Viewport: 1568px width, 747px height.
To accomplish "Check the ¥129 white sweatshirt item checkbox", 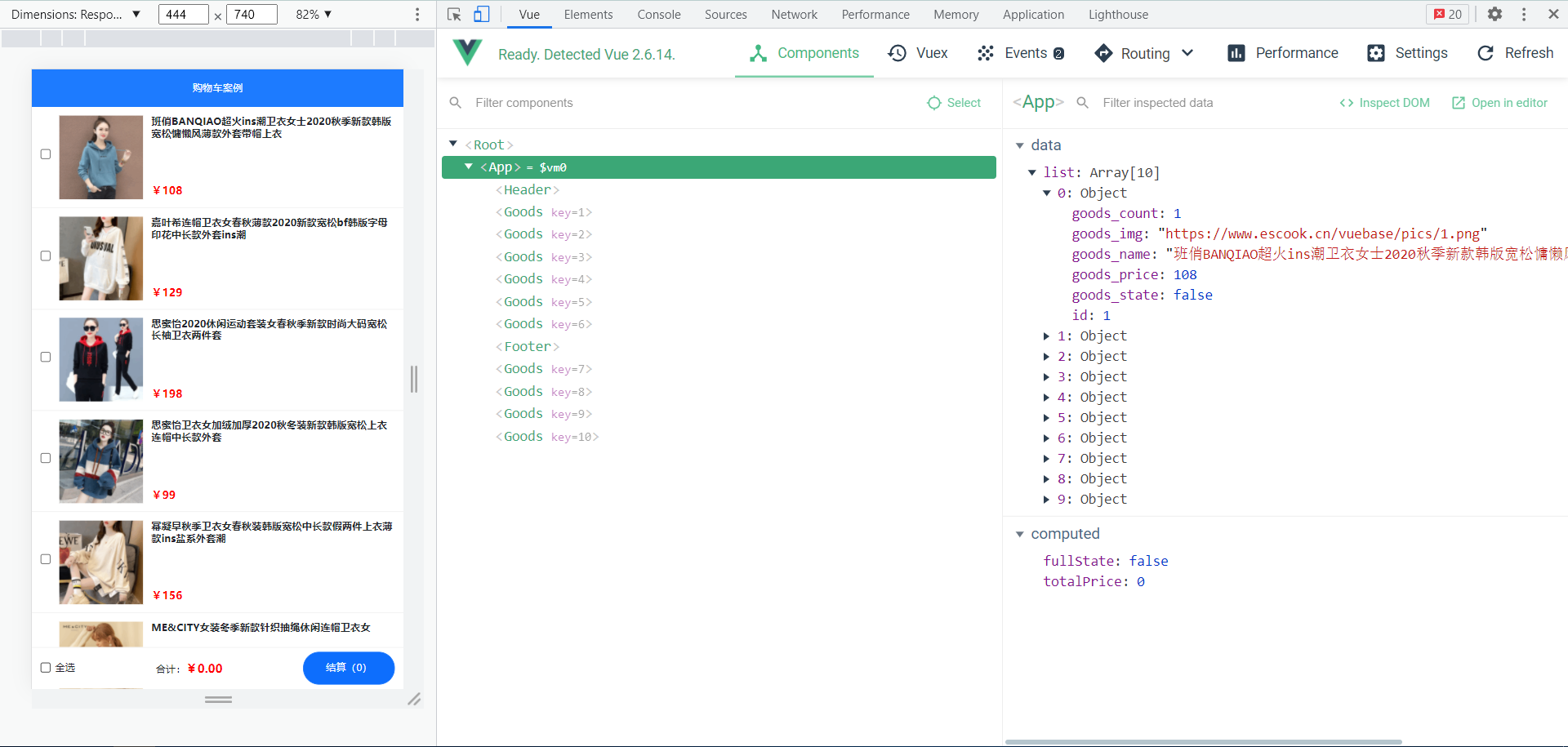I will 46,256.
